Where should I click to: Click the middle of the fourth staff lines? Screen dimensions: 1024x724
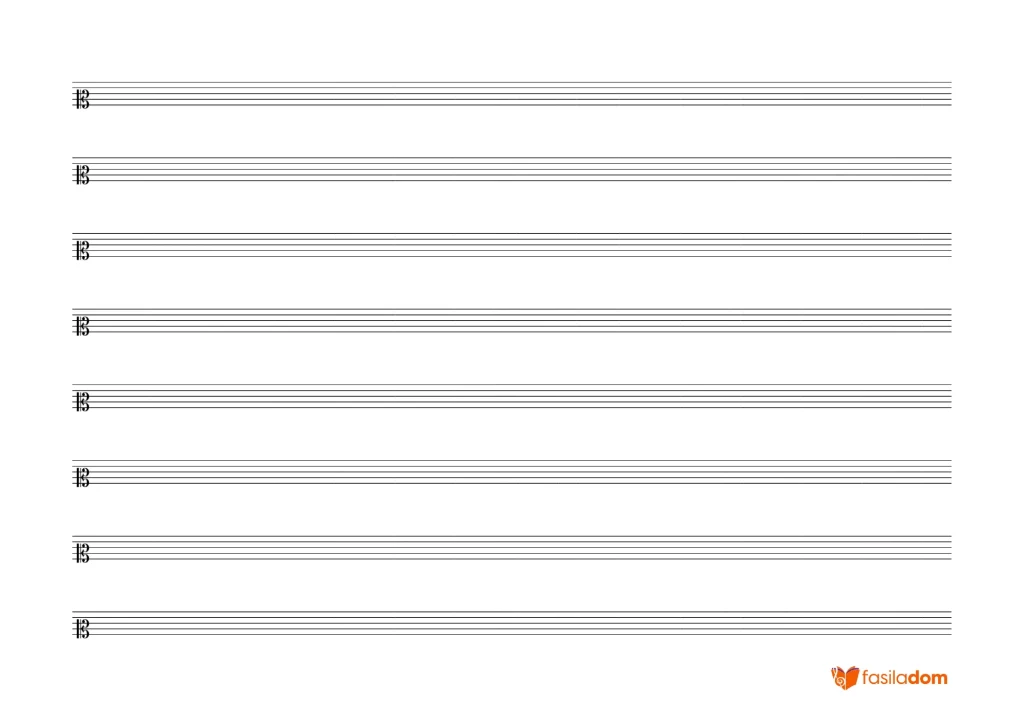click(x=512, y=321)
